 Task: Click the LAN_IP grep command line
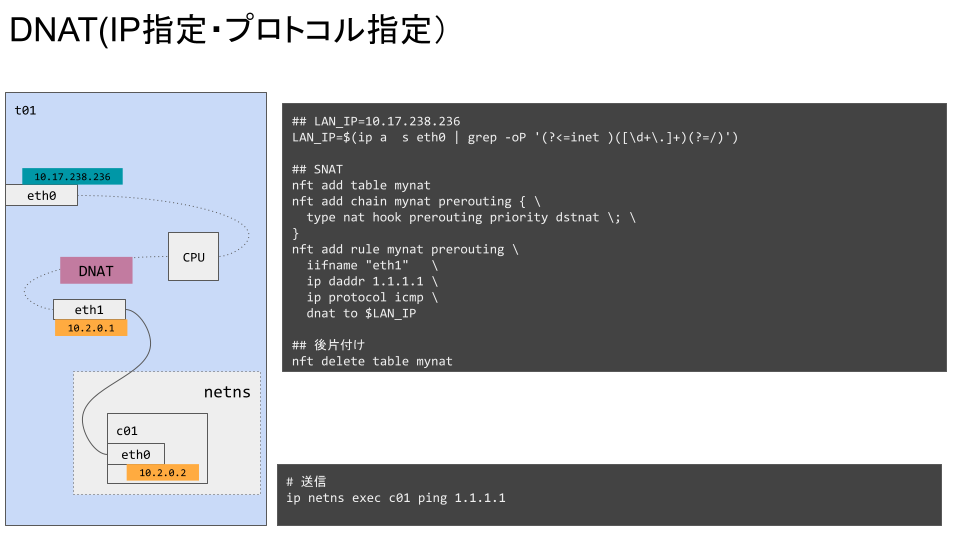(515, 137)
